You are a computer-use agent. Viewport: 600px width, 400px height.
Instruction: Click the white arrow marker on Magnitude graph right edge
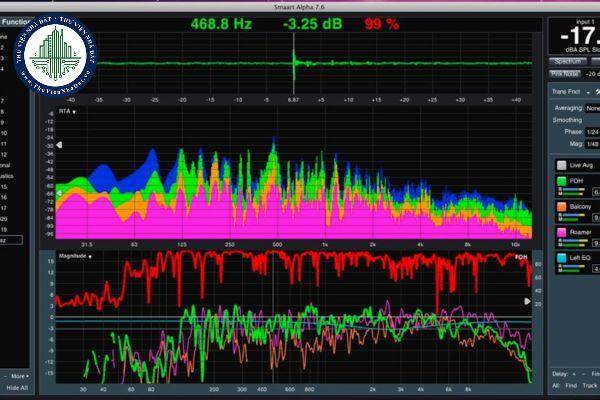pyautogui.click(x=528, y=300)
